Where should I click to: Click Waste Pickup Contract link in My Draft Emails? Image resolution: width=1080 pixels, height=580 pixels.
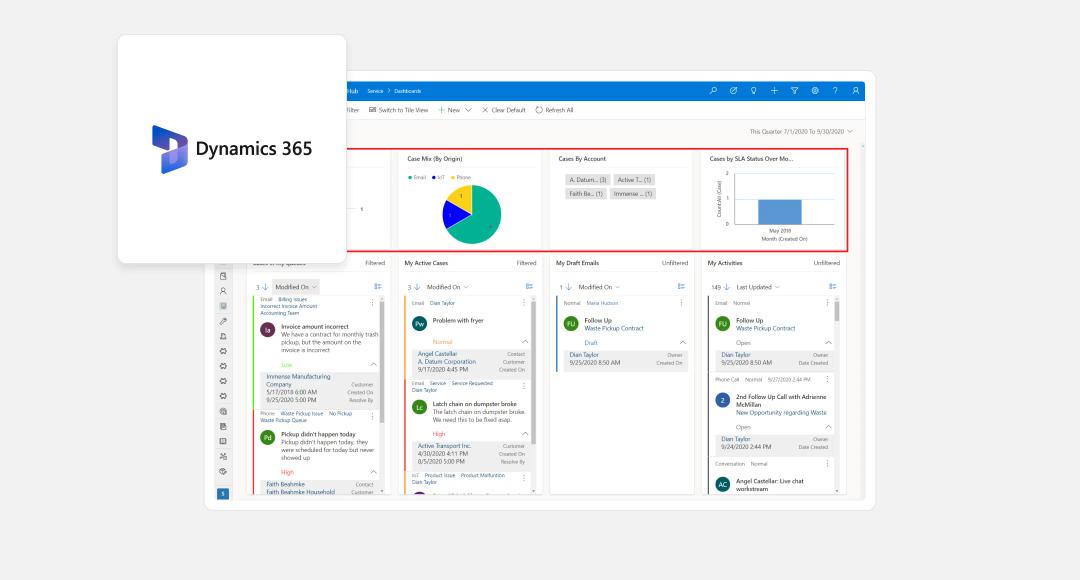(614, 329)
